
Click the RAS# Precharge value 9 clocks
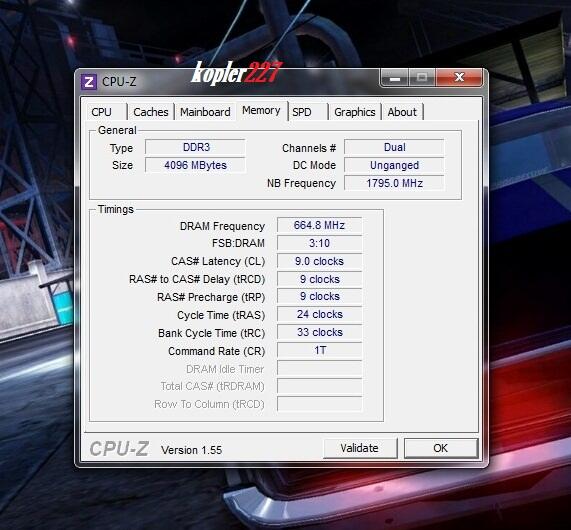coord(319,297)
